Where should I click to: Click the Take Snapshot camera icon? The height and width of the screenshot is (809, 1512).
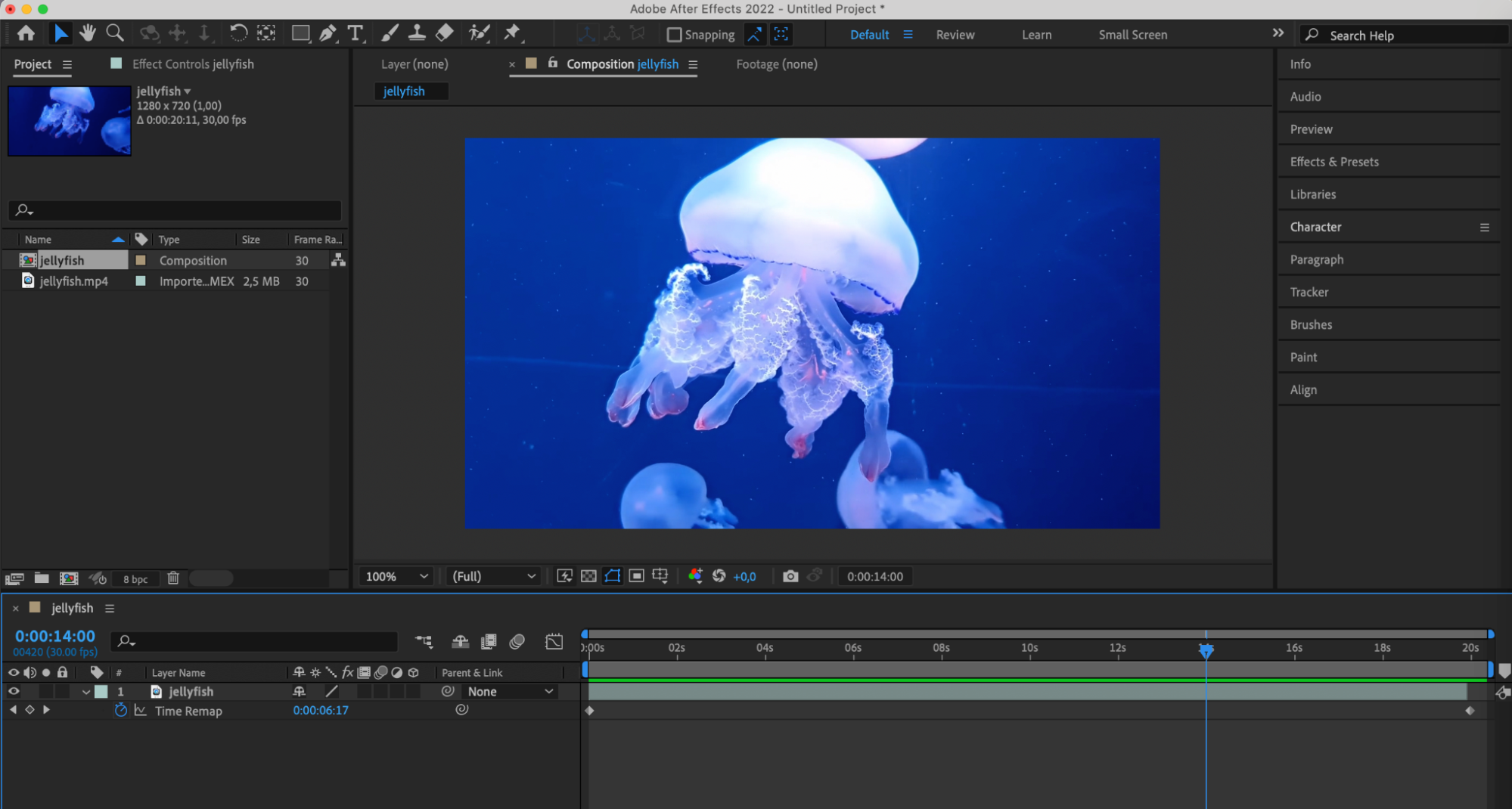790,576
